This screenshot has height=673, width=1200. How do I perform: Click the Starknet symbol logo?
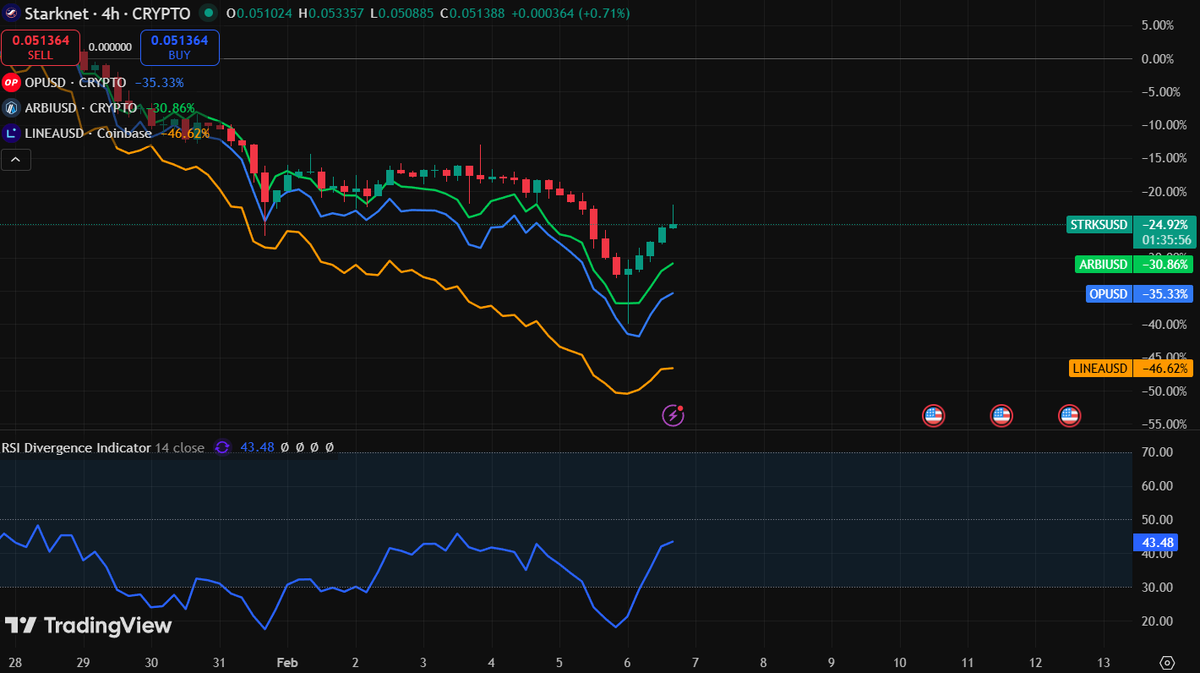[12, 13]
